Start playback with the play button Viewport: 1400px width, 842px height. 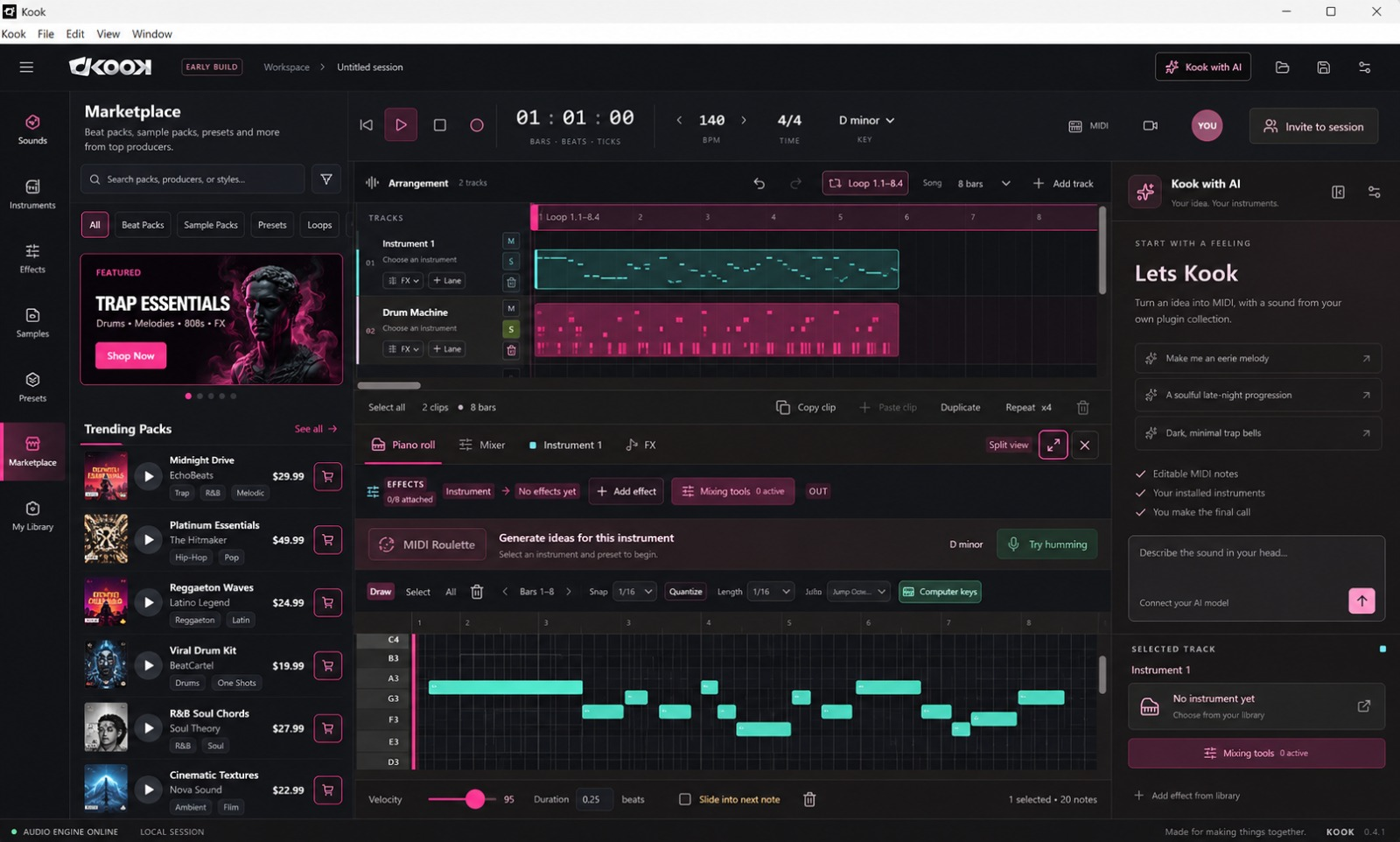click(401, 125)
